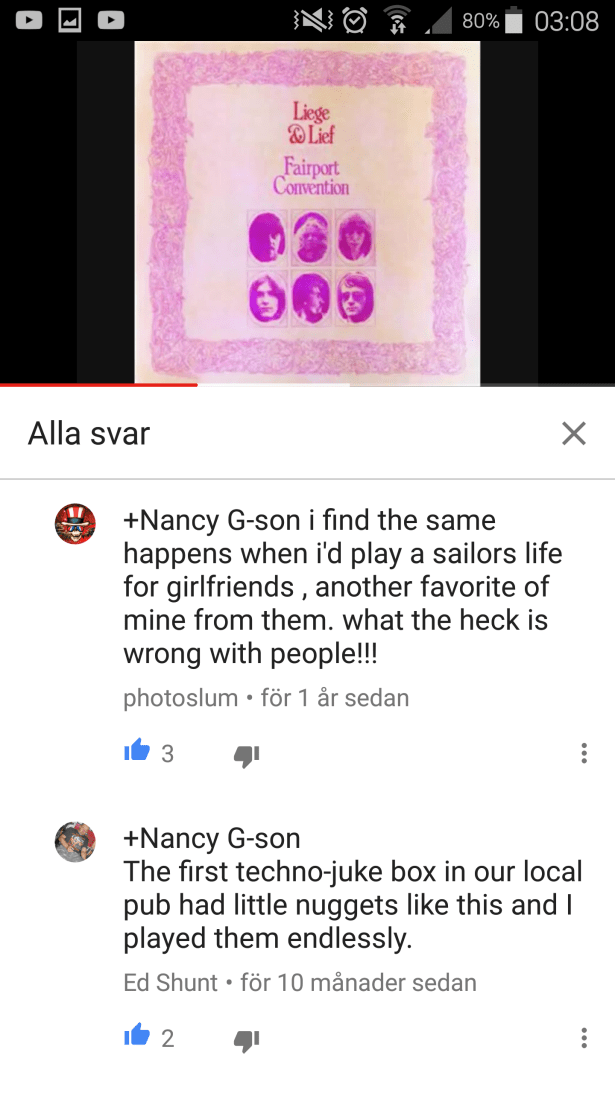
Task: Open options menu for Ed Shunt's comment
Action: click(584, 1038)
